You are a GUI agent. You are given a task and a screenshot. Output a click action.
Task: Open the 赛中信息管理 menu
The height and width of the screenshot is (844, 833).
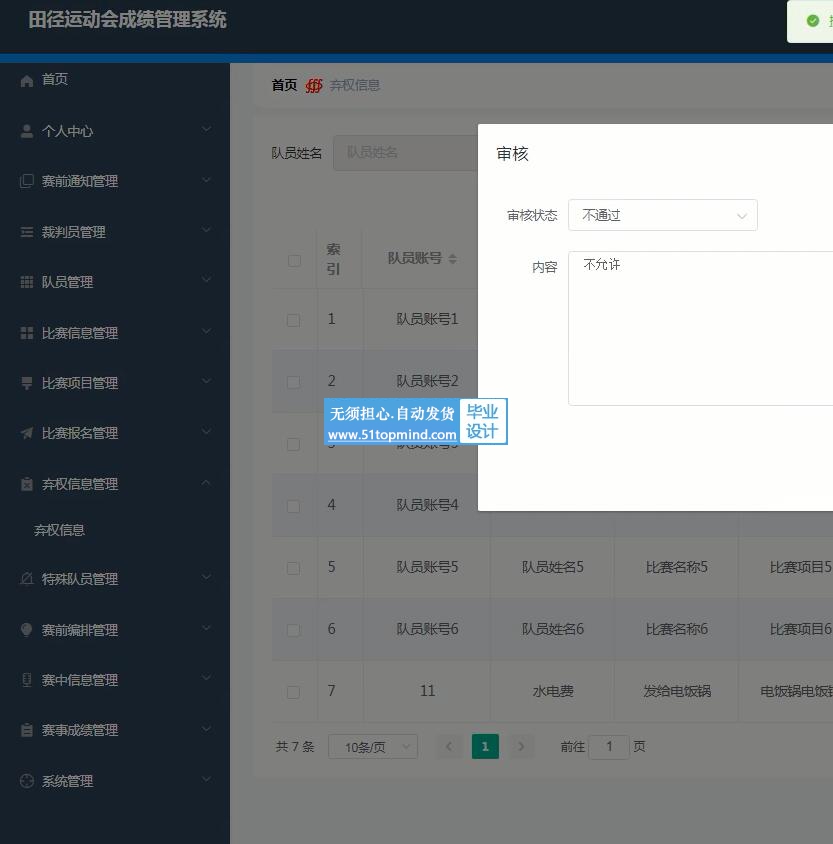(x=115, y=680)
